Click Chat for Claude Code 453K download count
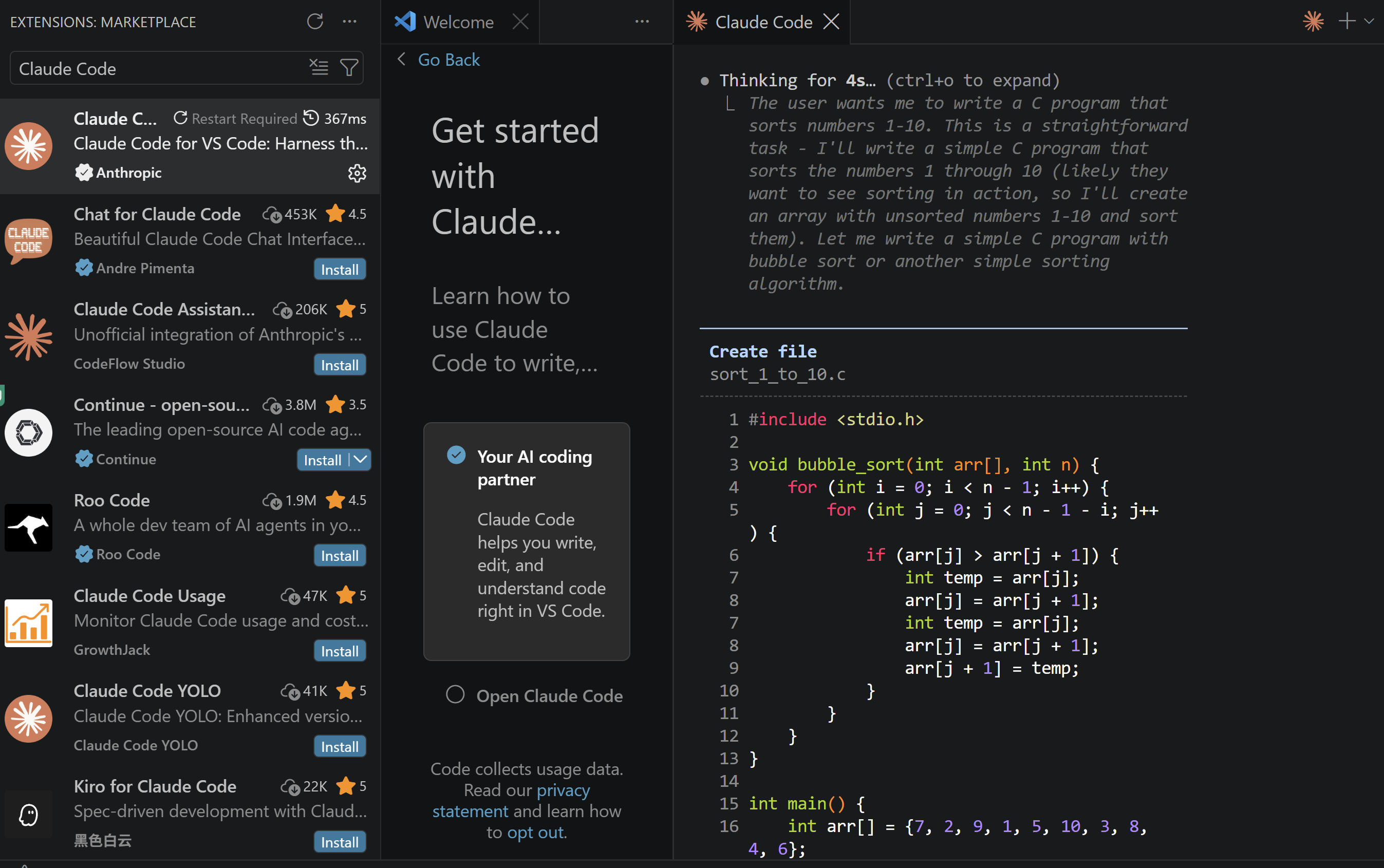1384x868 pixels. click(x=290, y=214)
